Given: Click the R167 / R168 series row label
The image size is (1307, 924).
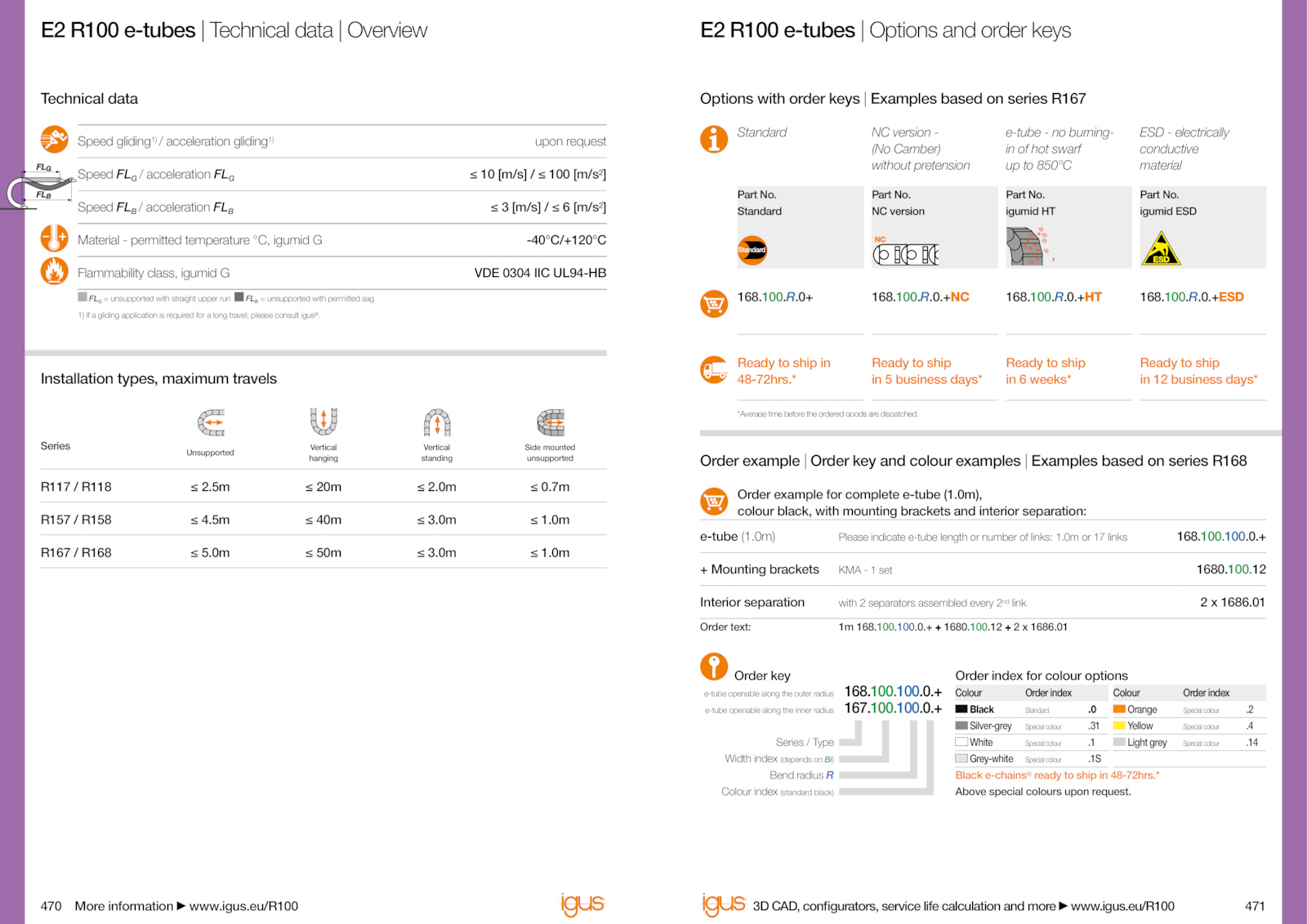Looking at the screenshot, I should 76,553.
